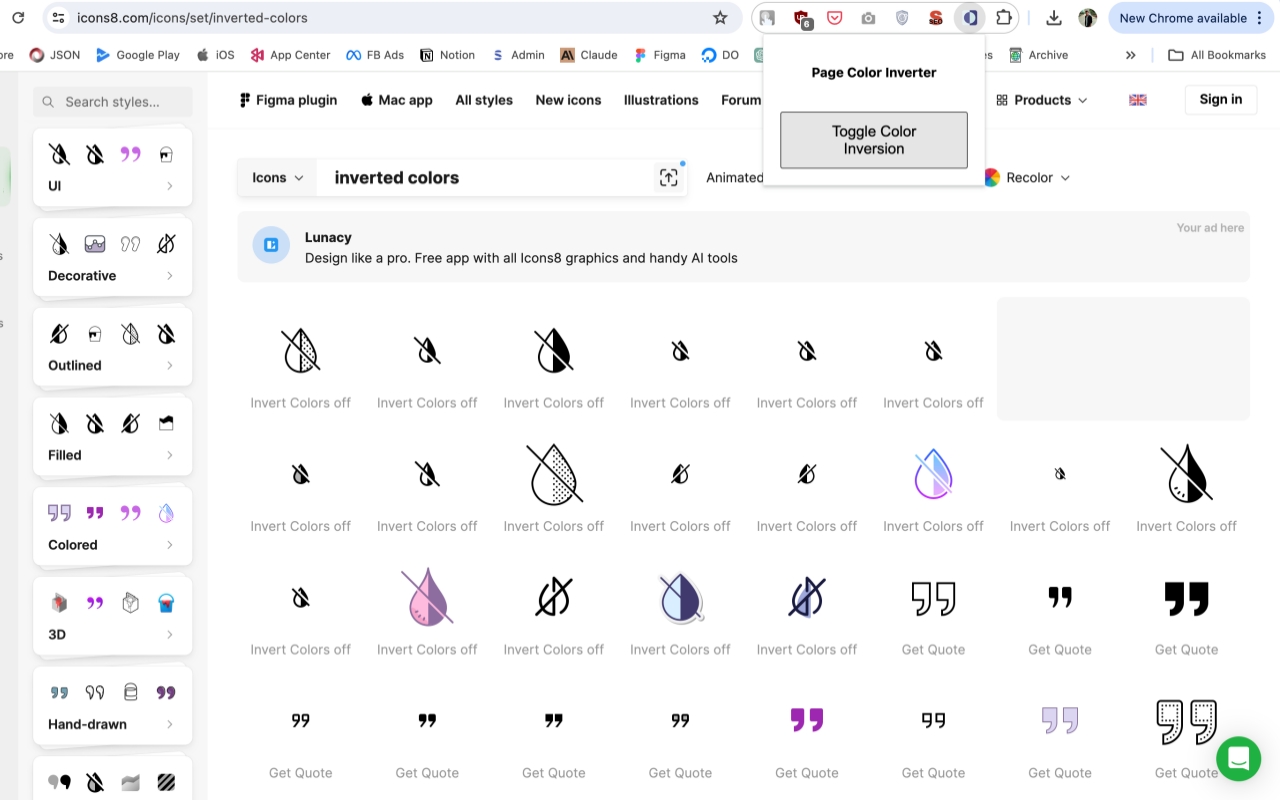The width and height of the screenshot is (1280, 800).
Task: Click the Sign in button
Action: coord(1220,100)
